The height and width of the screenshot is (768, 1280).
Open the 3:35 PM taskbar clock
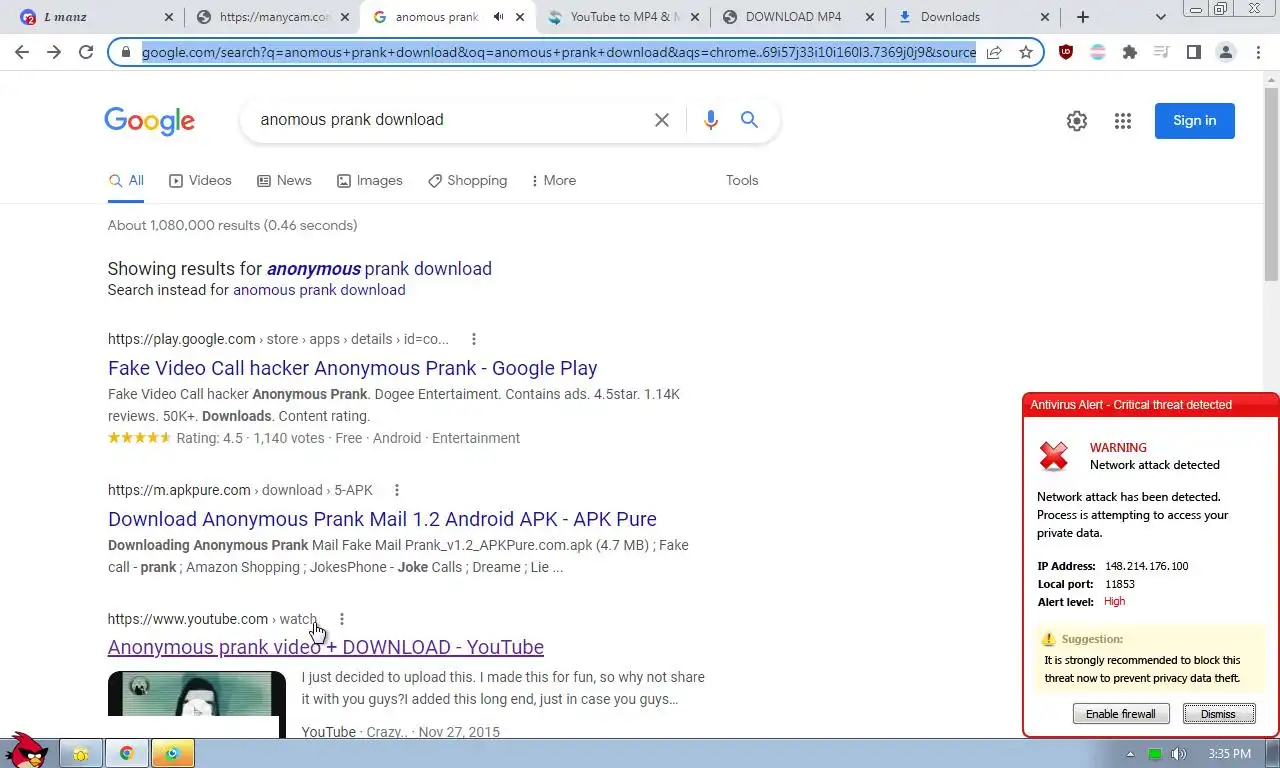click(x=1230, y=753)
